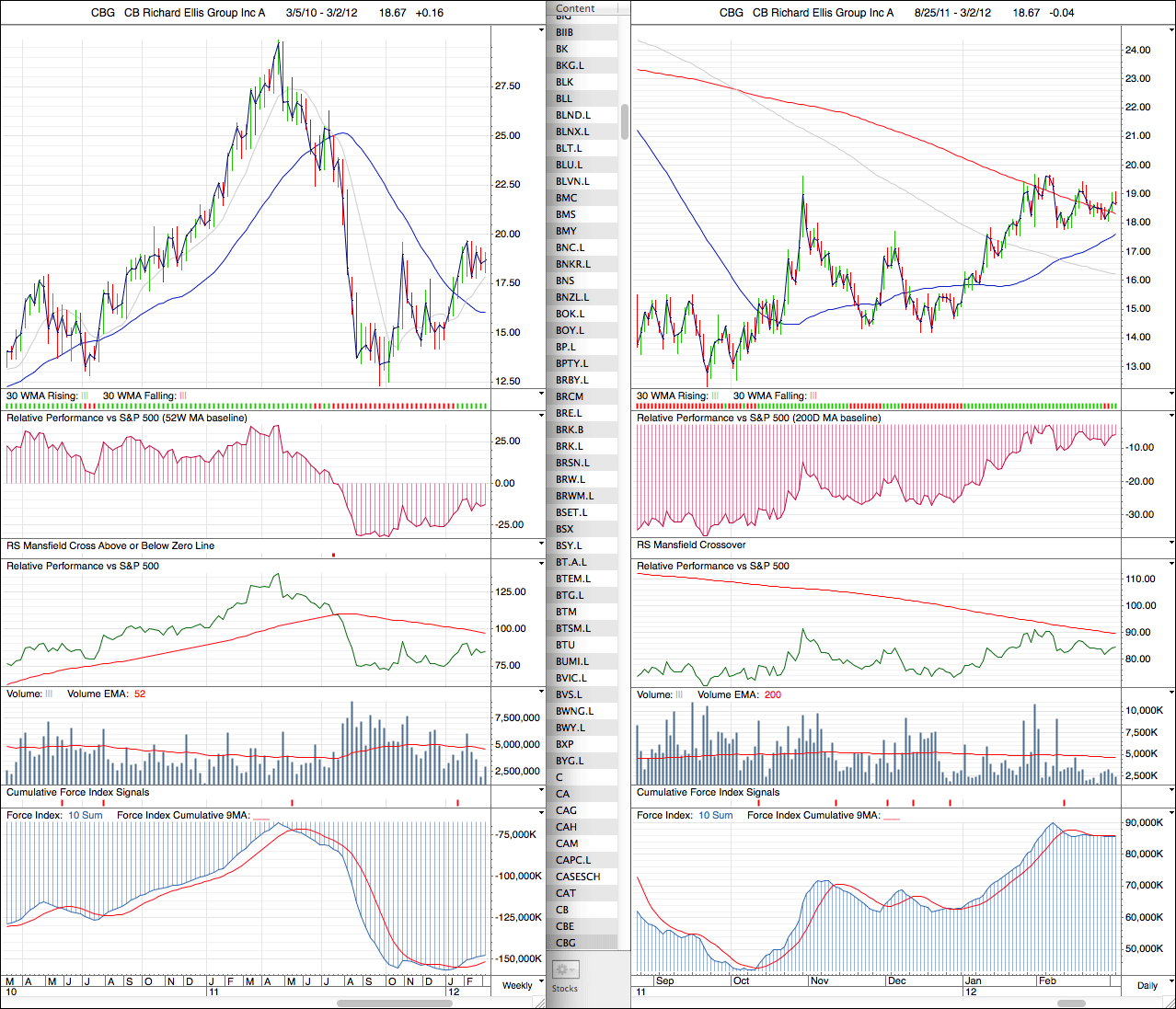Click Volume EMA 52 value in weekly chart

pos(140,694)
